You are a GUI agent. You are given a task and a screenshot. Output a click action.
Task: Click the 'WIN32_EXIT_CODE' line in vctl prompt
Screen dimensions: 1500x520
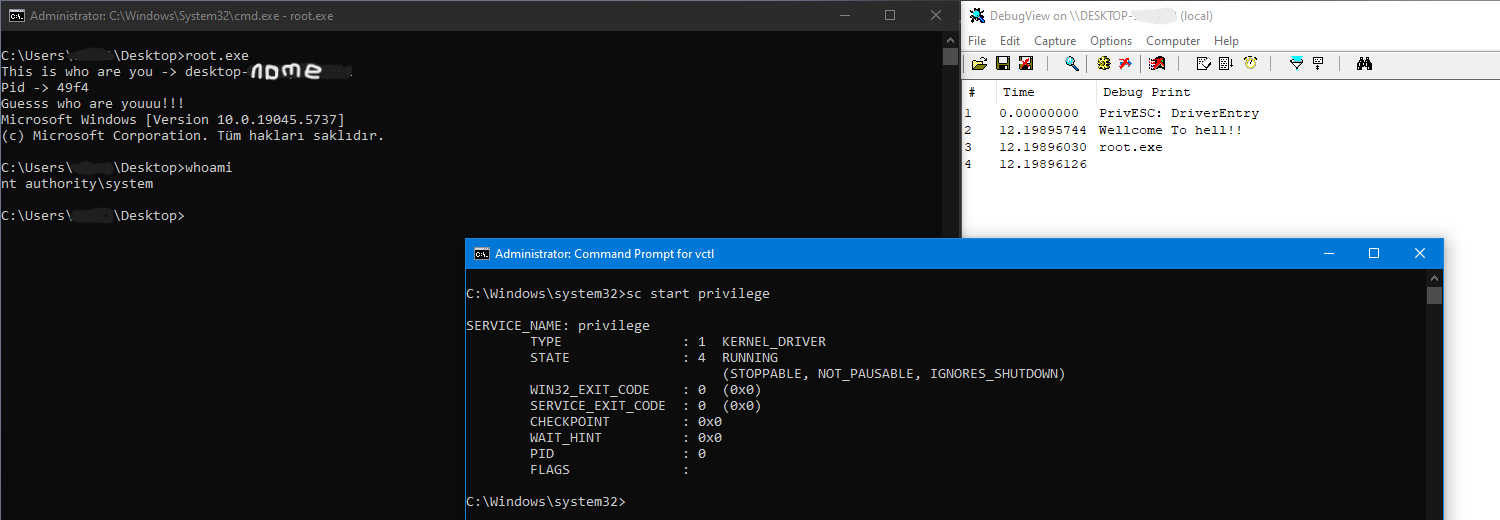(646, 390)
